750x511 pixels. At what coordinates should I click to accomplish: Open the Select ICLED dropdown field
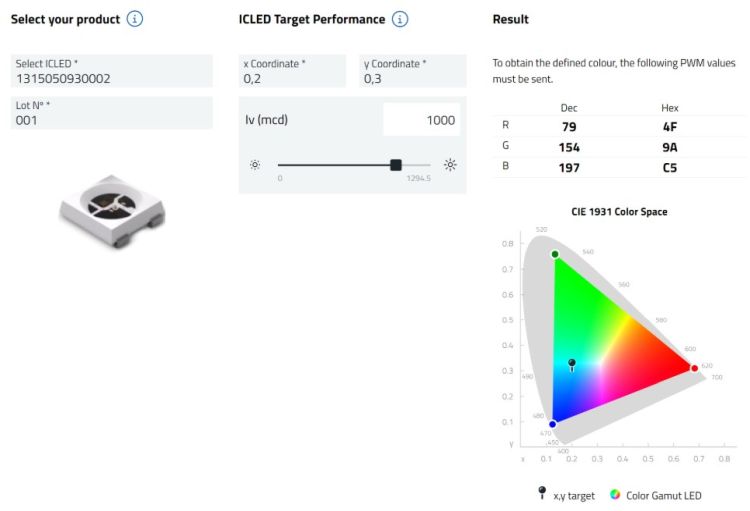pyautogui.click(x=111, y=71)
